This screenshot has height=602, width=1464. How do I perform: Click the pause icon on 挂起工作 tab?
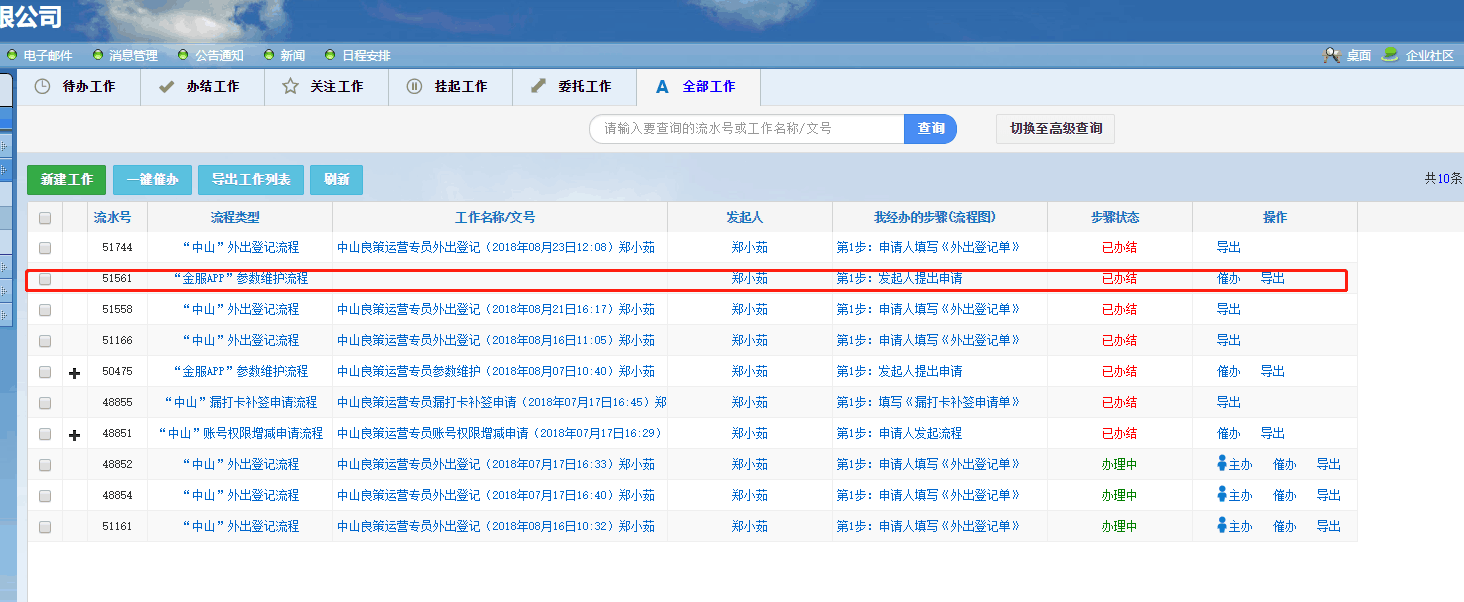414,87
